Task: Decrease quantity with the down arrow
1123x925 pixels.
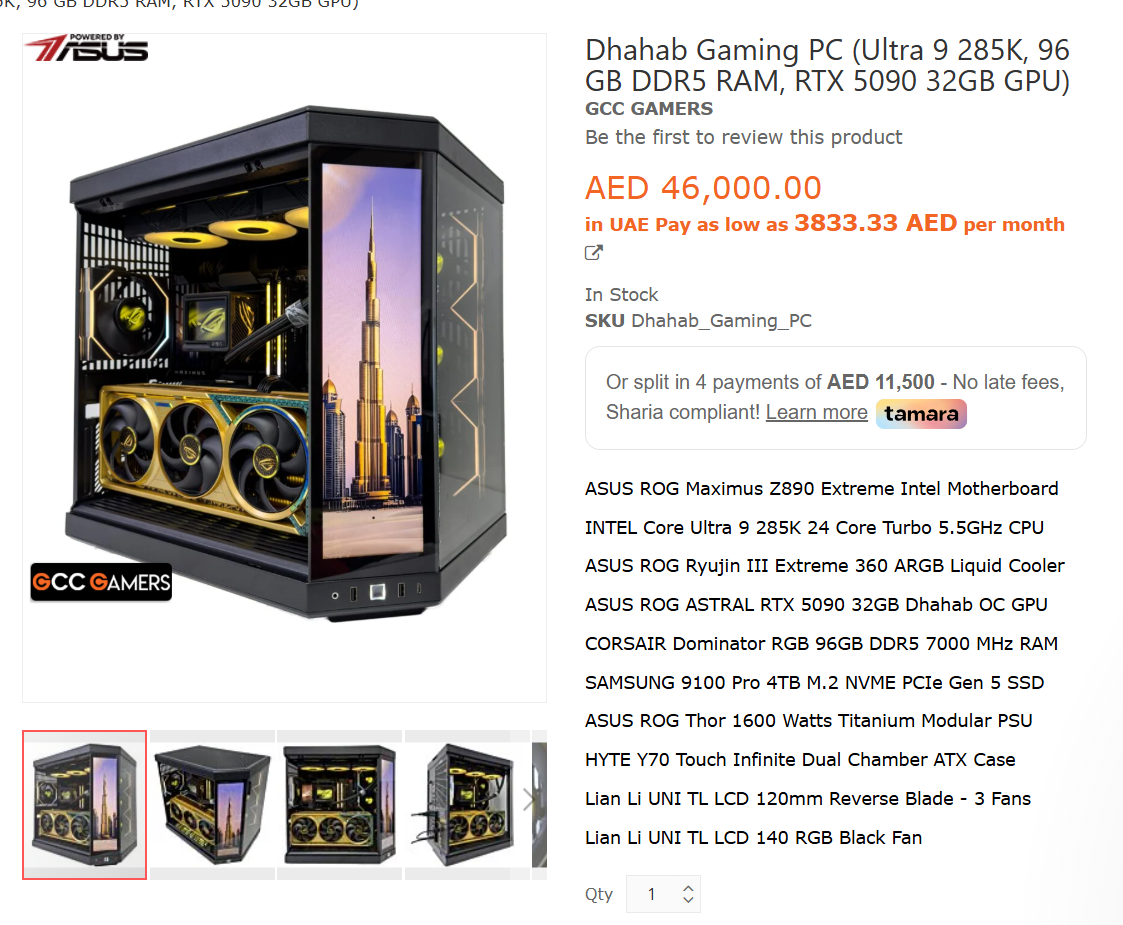Action: [688, 900]
